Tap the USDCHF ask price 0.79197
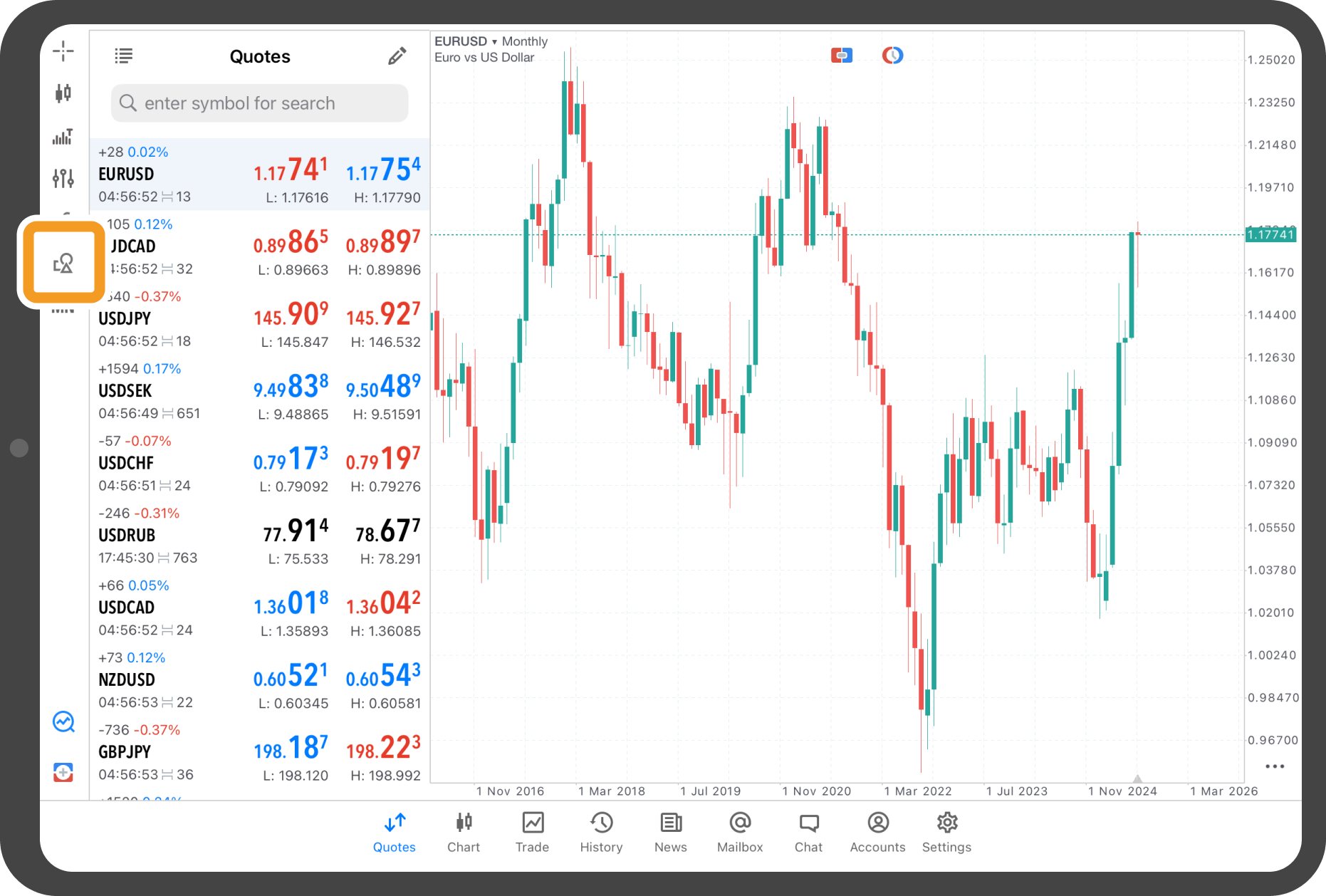 pyautogui.click(x=383, y=459)
